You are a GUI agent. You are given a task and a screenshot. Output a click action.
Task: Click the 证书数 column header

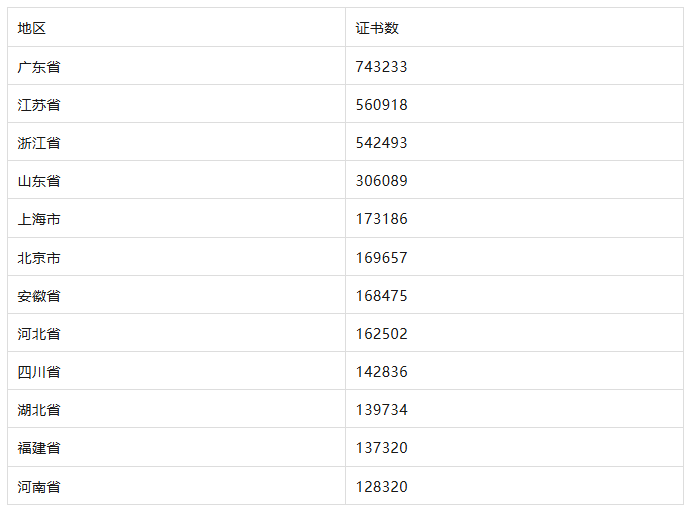pyautogui.click(x=377, y=28)
